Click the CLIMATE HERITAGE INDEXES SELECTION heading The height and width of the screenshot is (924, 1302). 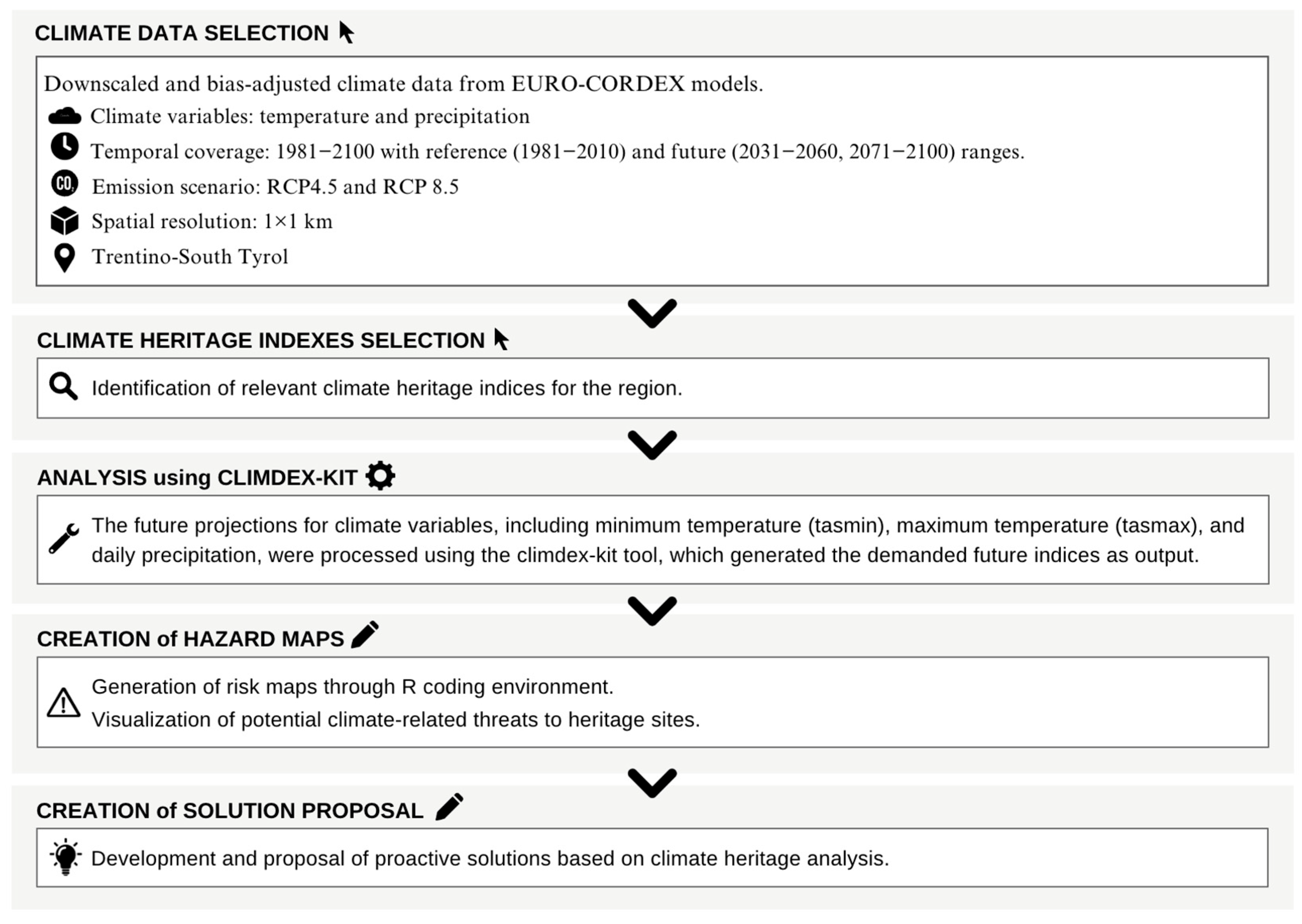tap(261, 340)
